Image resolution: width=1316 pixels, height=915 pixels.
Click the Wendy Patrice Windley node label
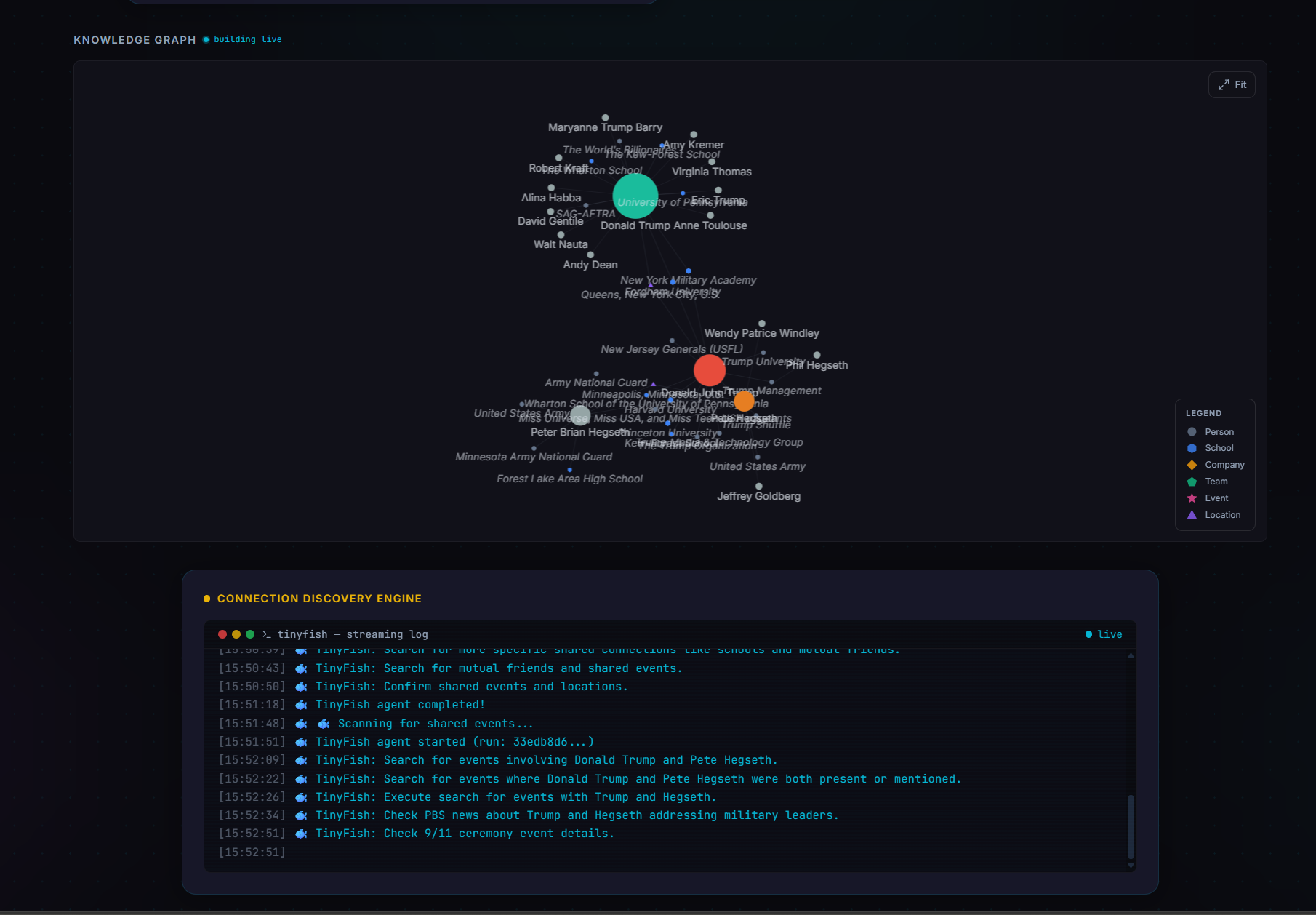click(x=762, y=333)
